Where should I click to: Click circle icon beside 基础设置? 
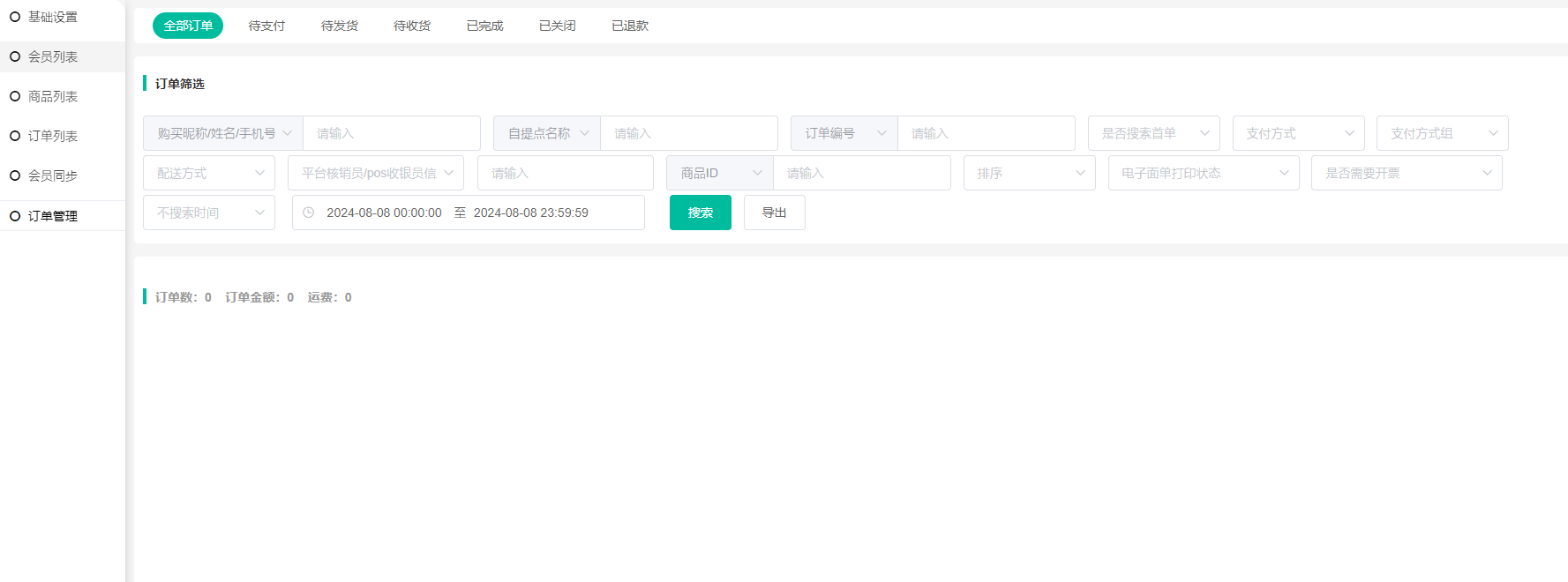pos(15,17)
